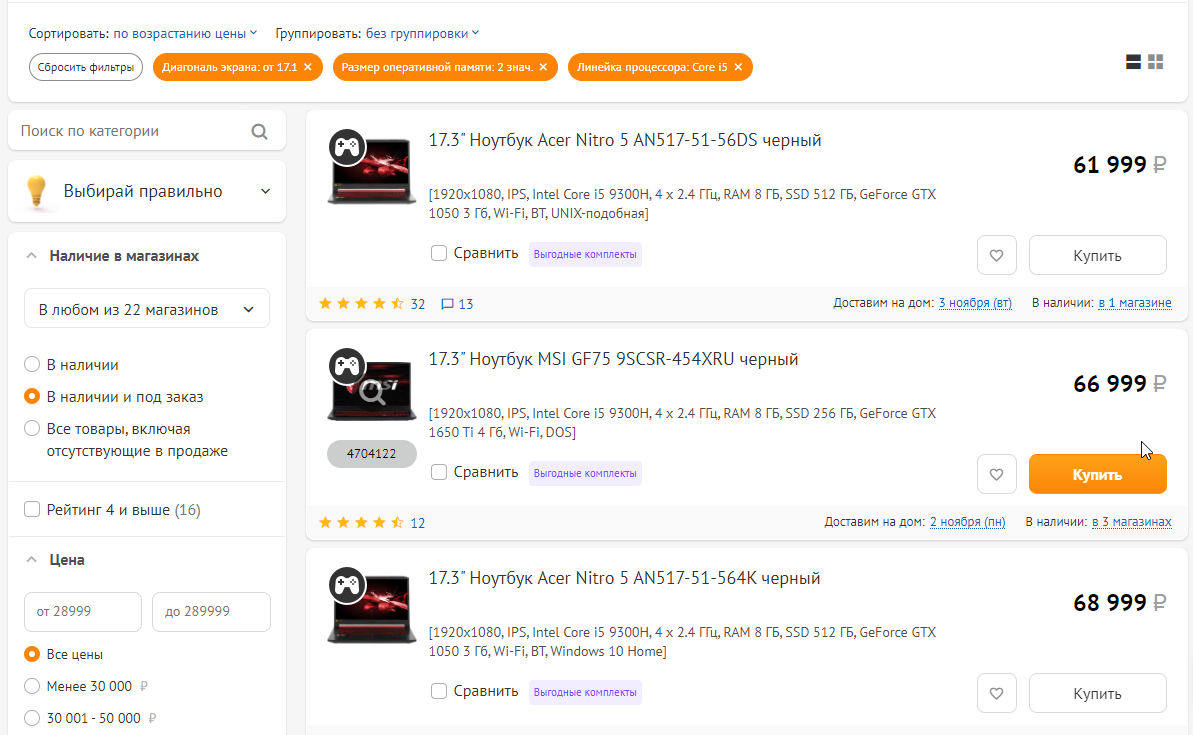Click Купить for Acer Nitro 5 AN517-51-56DS
The image size is (1193, 735).
1097,256
